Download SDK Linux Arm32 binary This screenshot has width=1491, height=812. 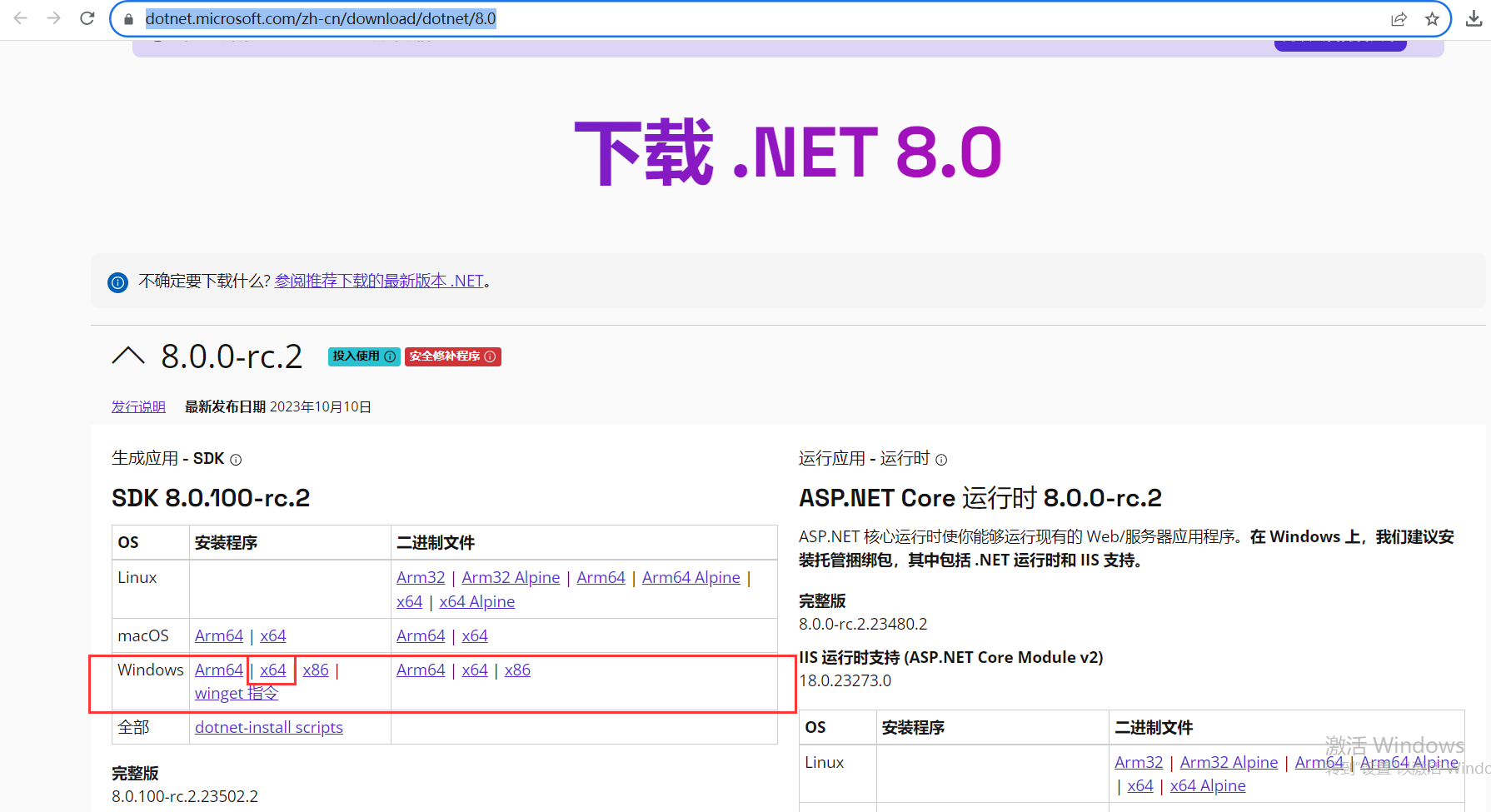tap(421, 577)
